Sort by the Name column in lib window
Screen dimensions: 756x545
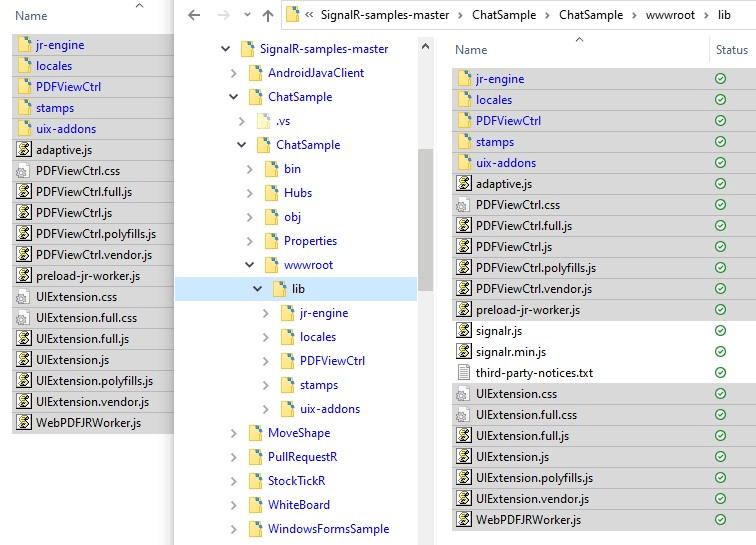point(471,50)
